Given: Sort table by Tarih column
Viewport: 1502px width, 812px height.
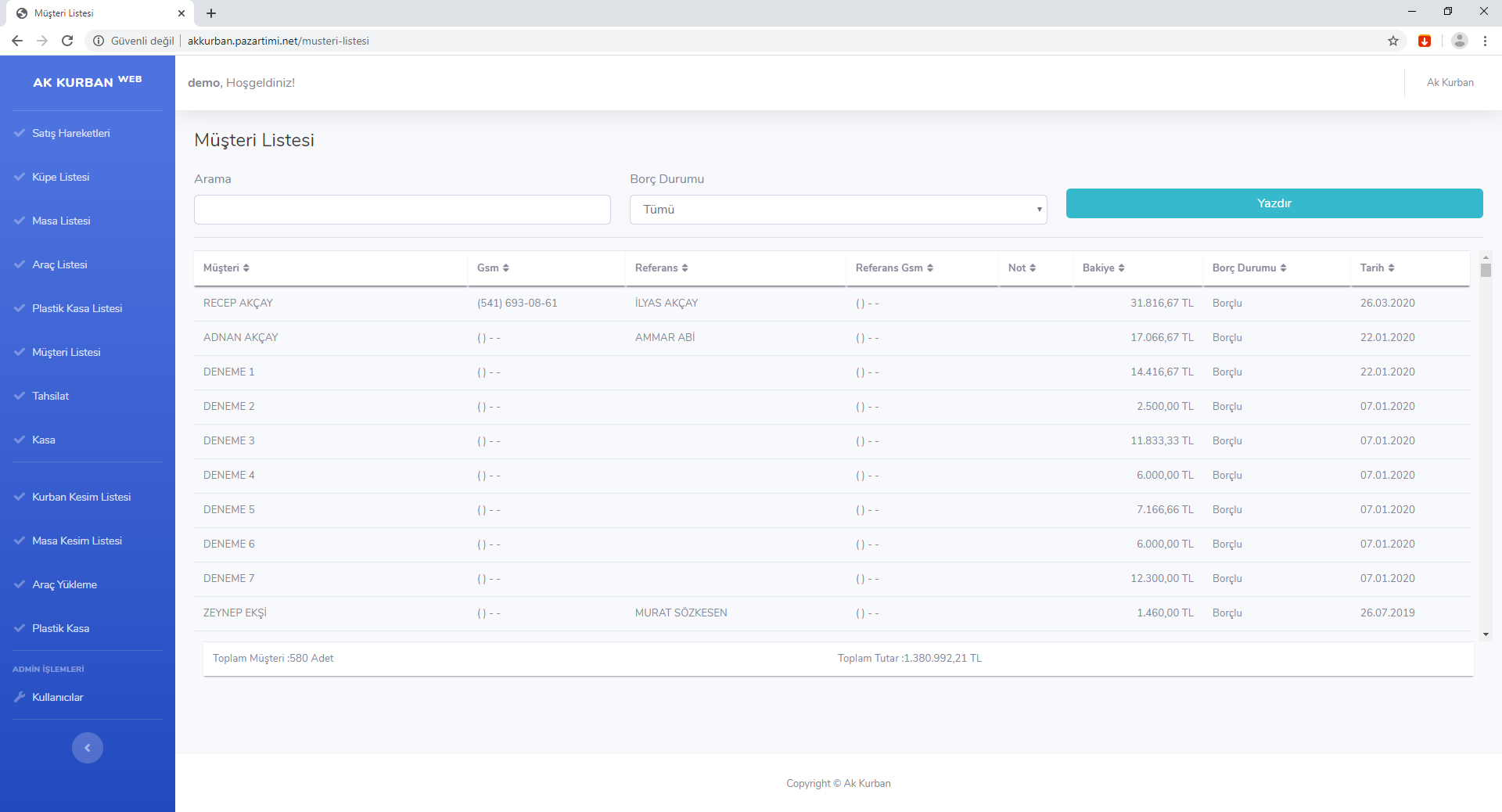Looking at the screenshot, I should (1377, 268).
